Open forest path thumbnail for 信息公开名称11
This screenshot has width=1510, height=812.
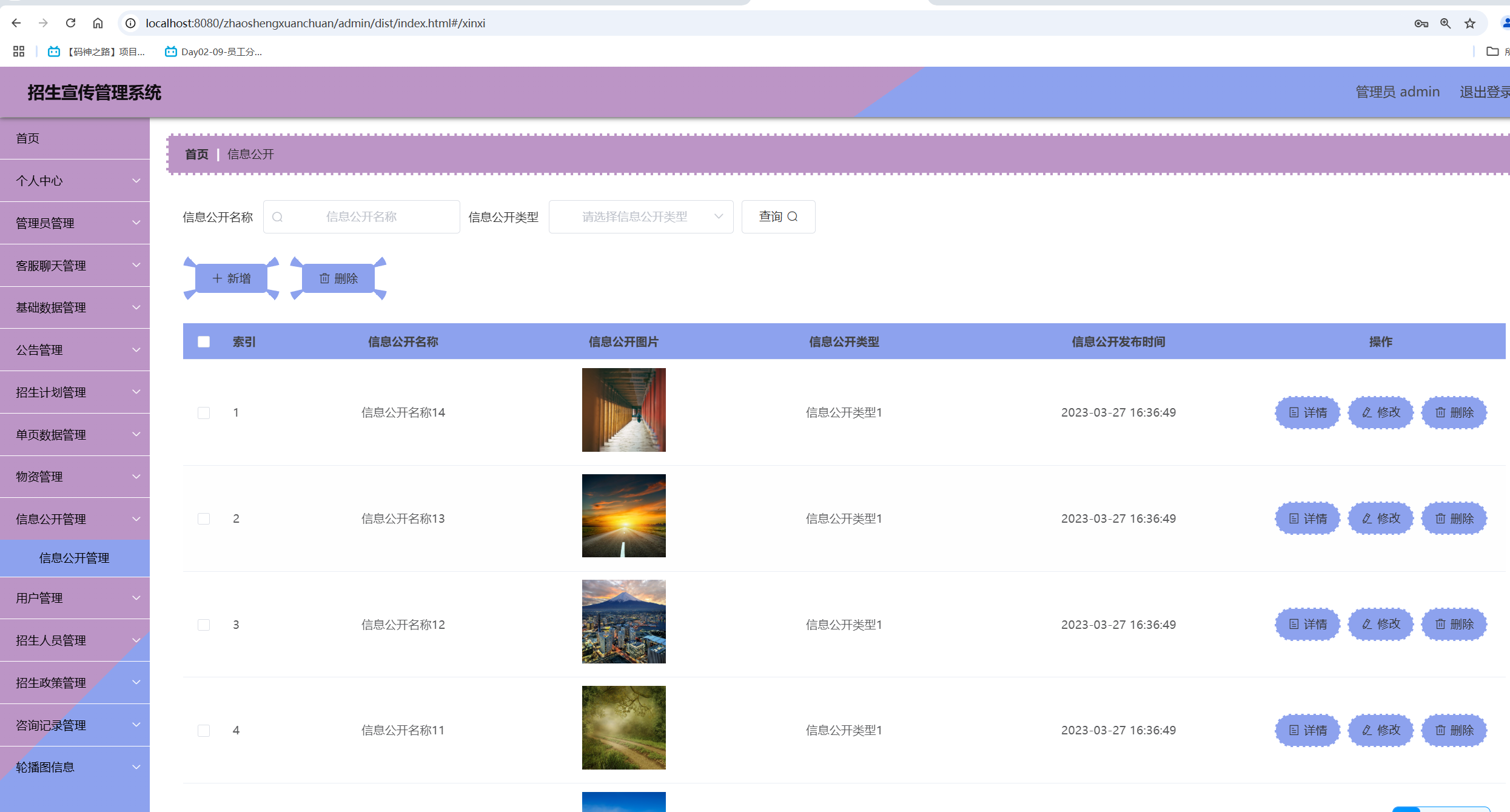pyautogui.click(x=623, y=728)
